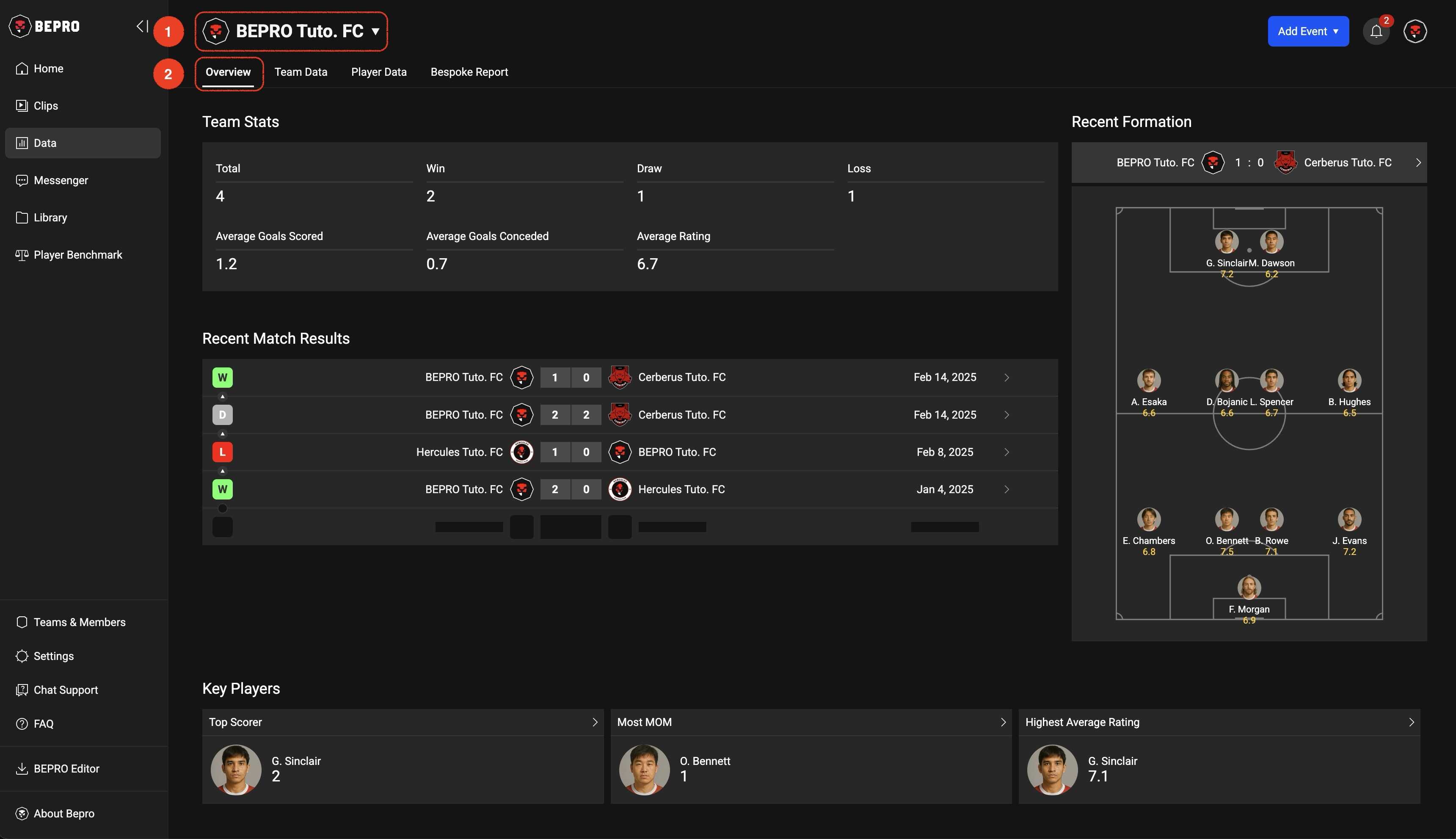Expand Highest Average Rating details arrow
The height and width of the screenshot is (839, 1456).
(x=1411, y=722)
